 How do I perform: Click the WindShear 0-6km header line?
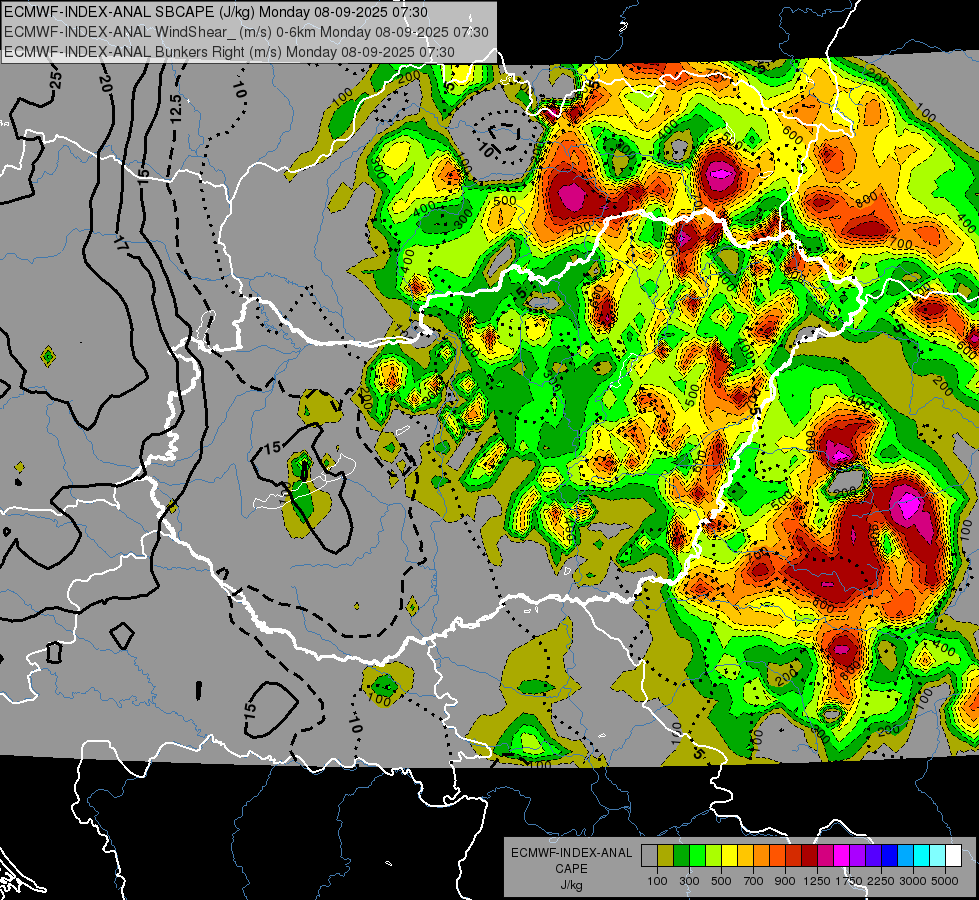tap(246, 32)
